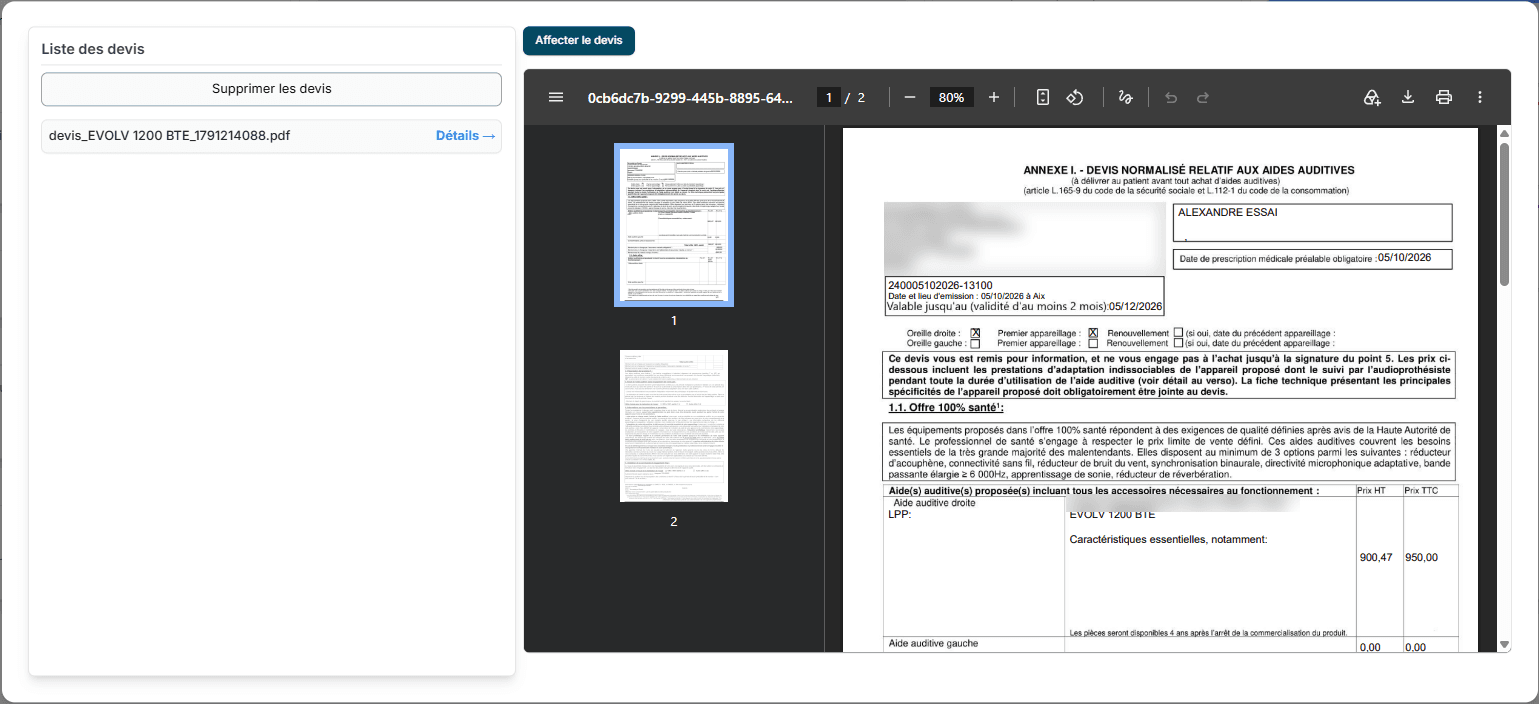Image resolution: width=1539 pixels, height=704 pixels.
Task: Click the fit to page icon
Action: [x=1043, y=97]
